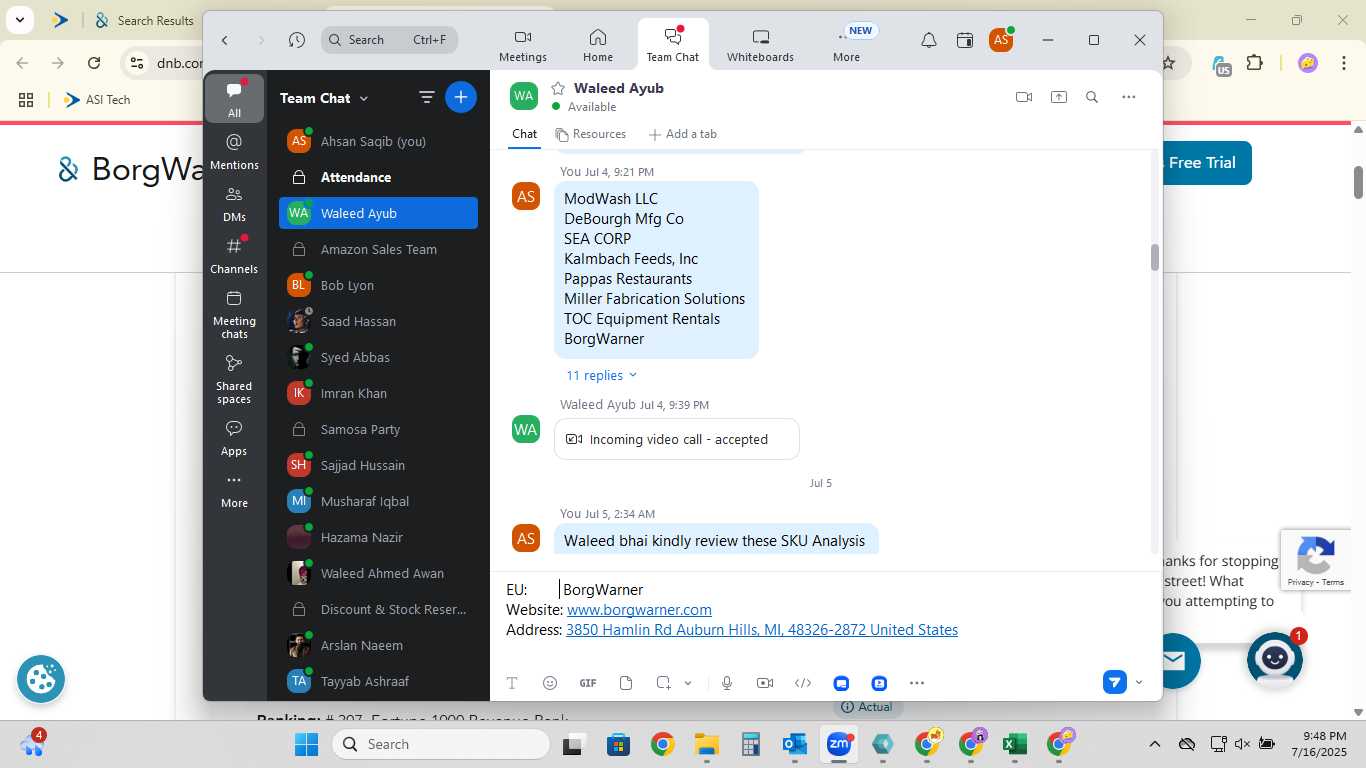This screenshot has width=1366, height=768.
Task: Open Ahsan Saqib (you) chat
Action: 378,141
